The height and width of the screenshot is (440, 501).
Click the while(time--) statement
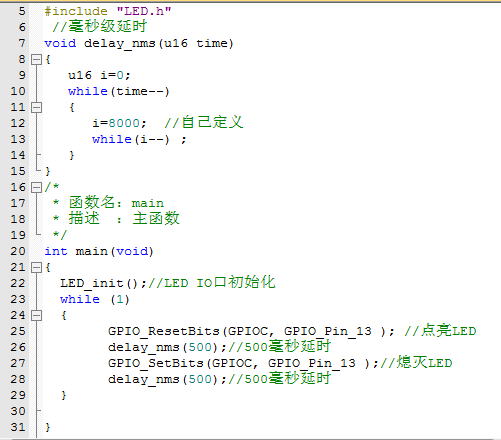(x=119, y=91)
